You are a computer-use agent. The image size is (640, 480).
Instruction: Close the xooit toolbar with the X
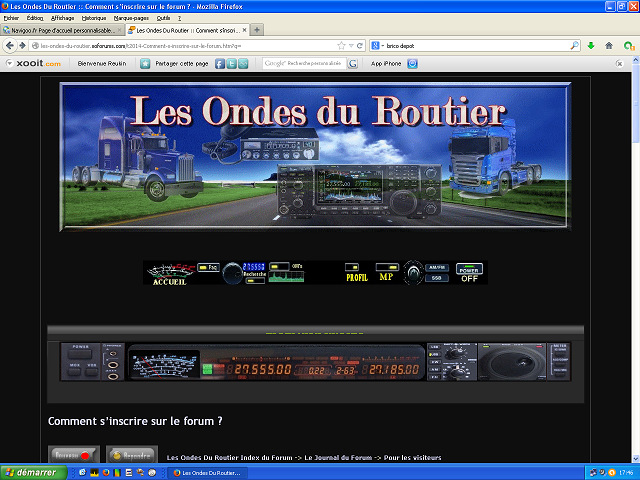tap(619, 64)
